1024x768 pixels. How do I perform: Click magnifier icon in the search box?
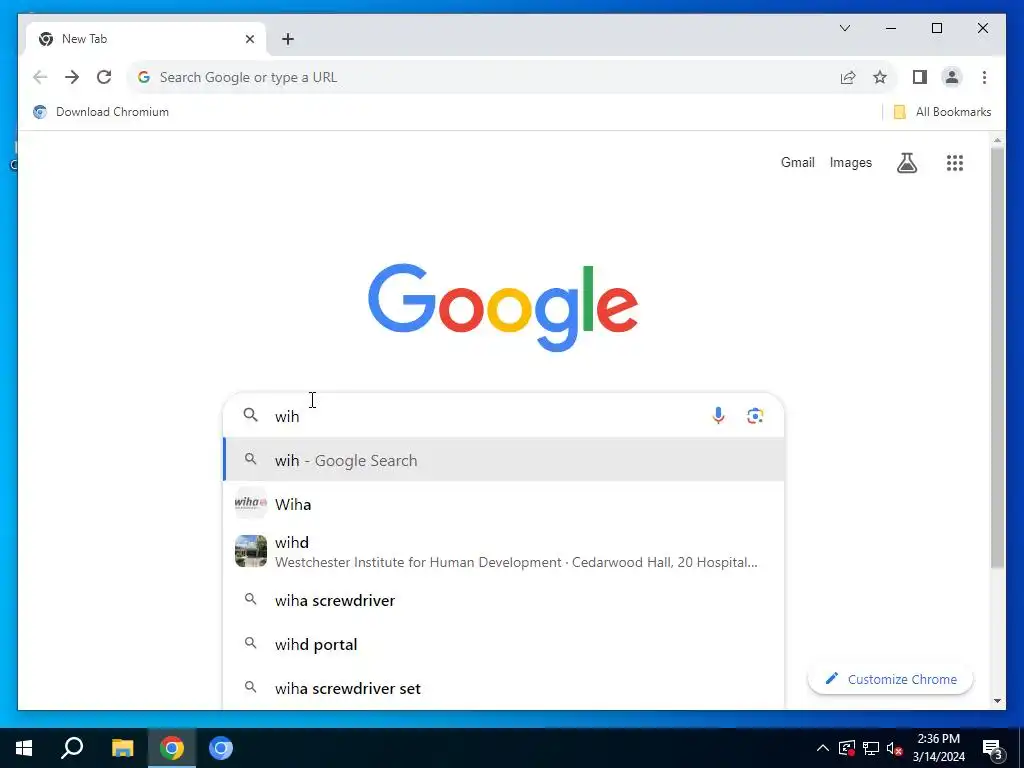click(250, 415)
